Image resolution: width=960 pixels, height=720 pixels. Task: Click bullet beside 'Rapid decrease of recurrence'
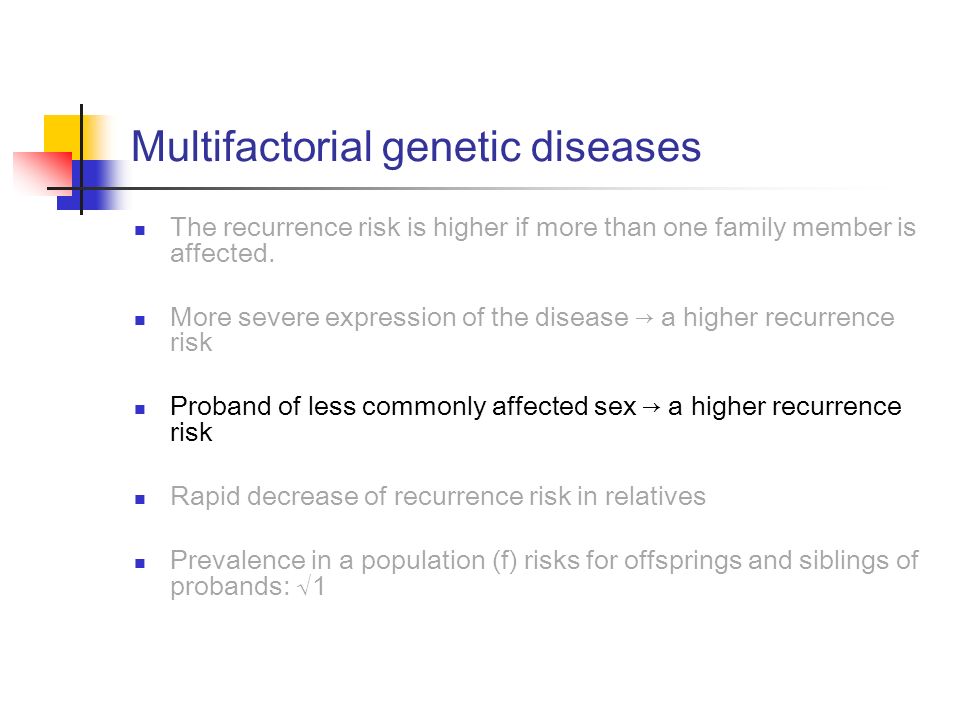(x=140, y=499)
